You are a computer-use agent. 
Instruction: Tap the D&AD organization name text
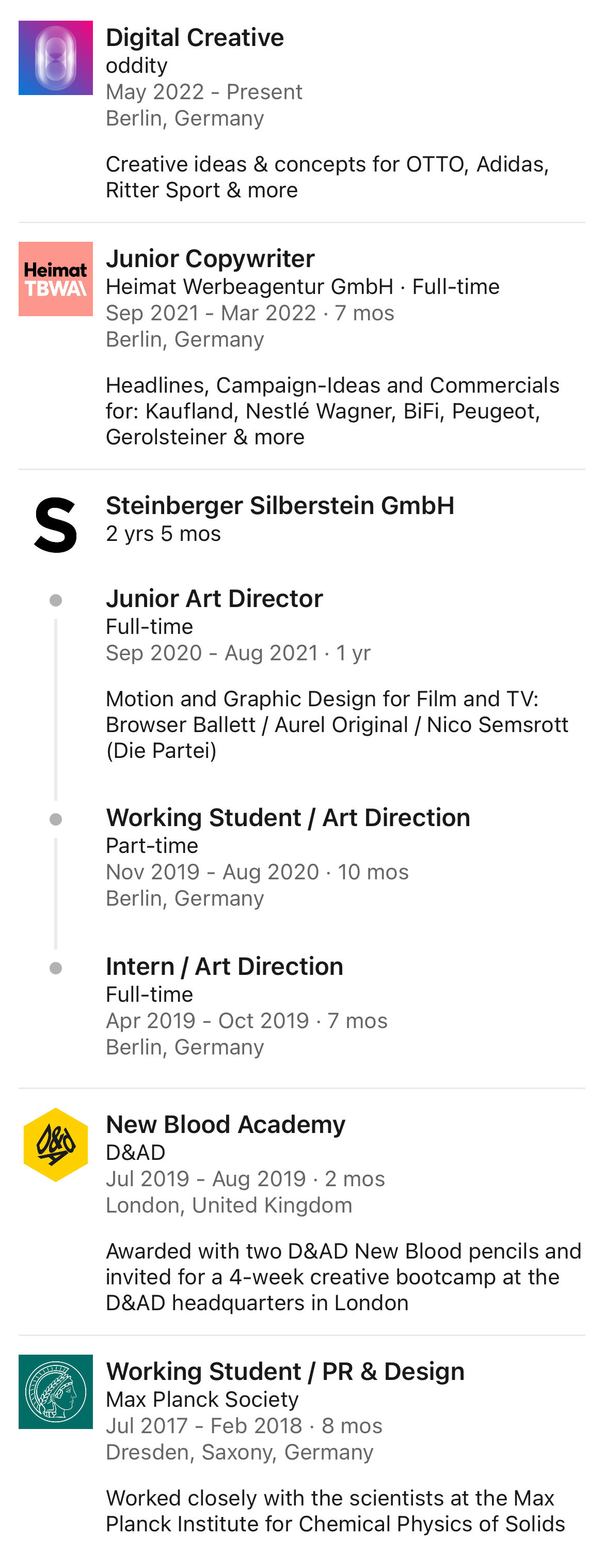click(x=136, y=1153)
